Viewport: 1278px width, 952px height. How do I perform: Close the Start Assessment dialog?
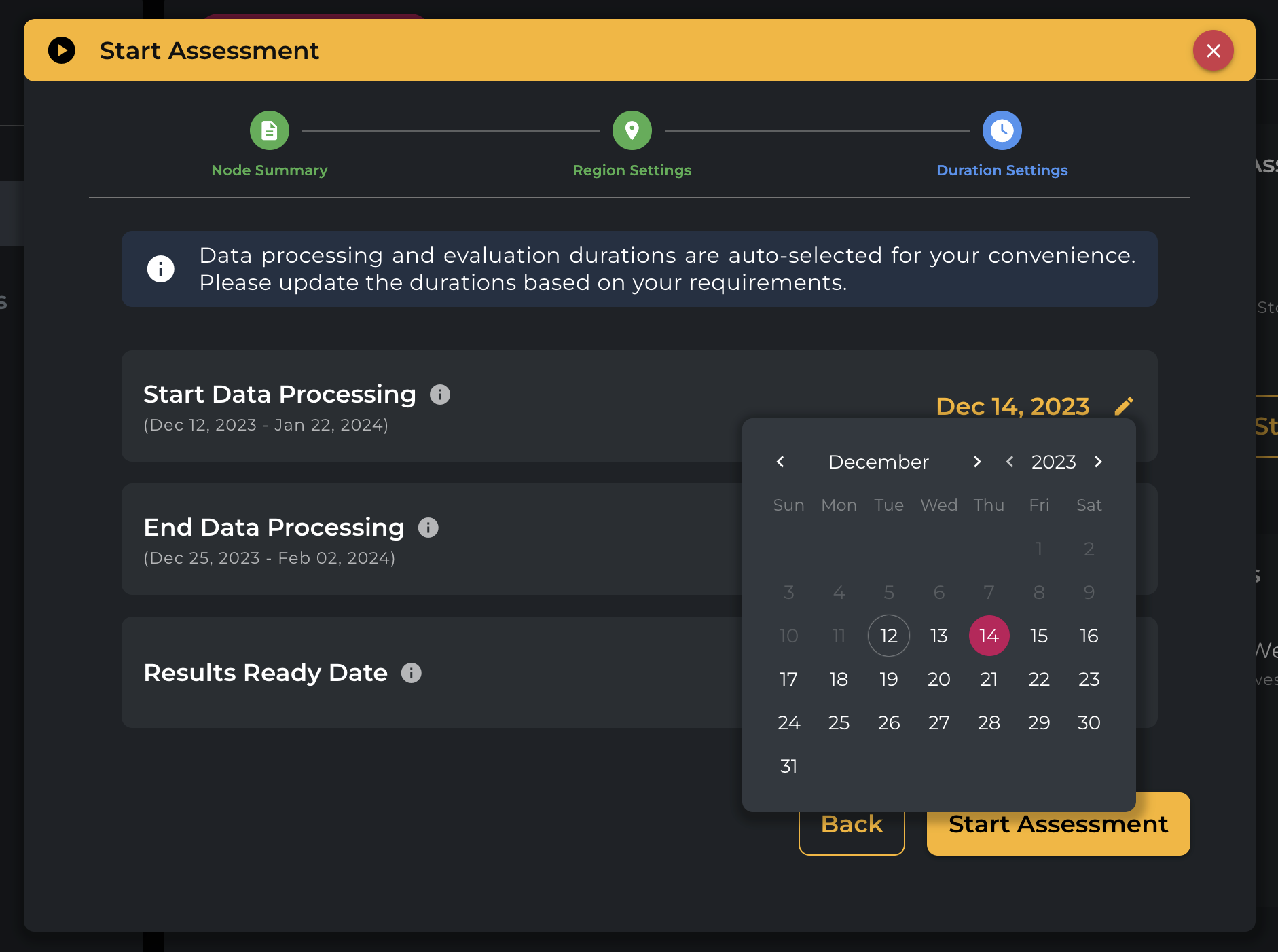tap(1213, 50)
